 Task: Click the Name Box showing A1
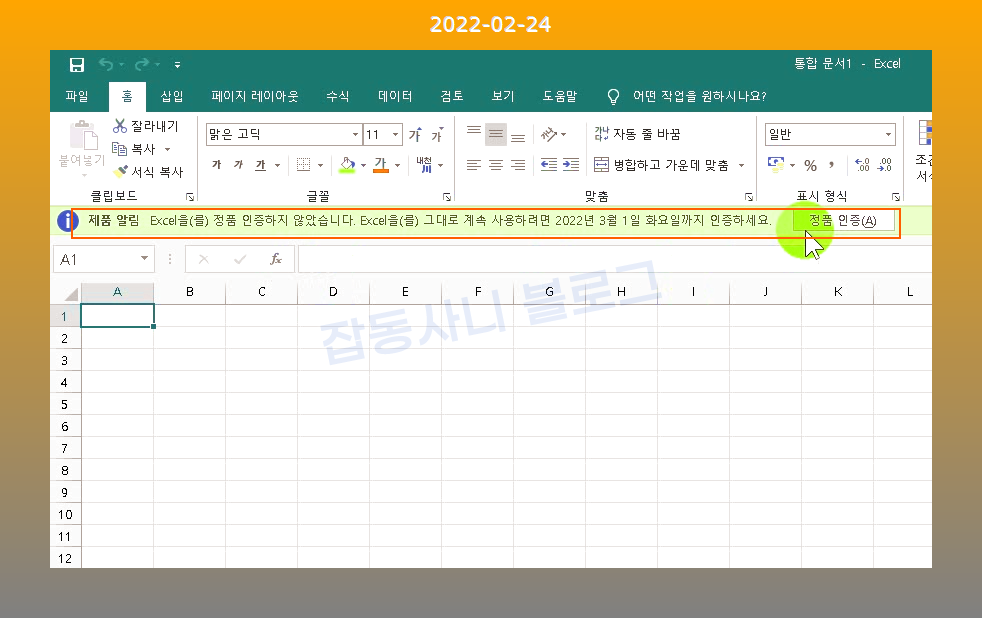point(103,259)
